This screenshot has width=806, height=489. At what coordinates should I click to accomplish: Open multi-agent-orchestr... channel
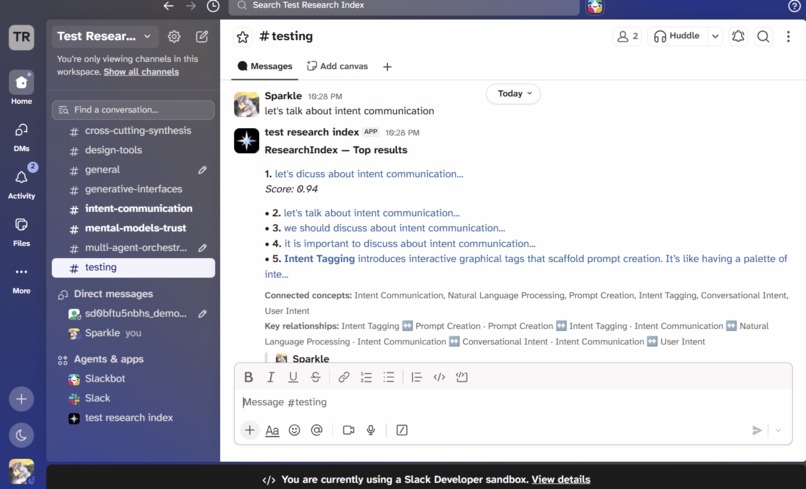click(133, 248)
